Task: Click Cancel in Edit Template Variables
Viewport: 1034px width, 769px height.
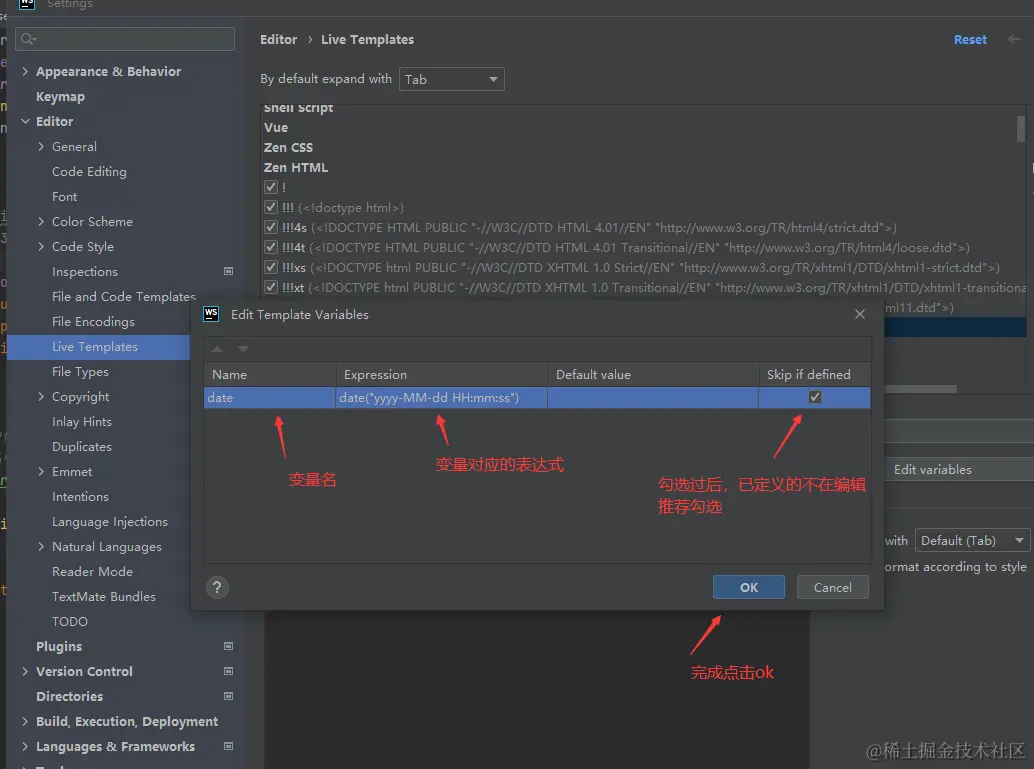Action: (x=832, y=587)
